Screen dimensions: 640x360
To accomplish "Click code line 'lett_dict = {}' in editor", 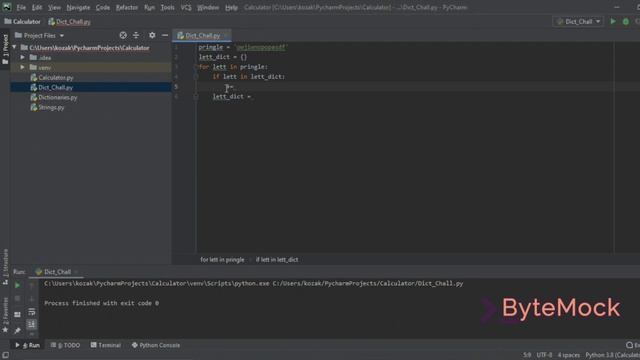I will coord(223,57).
